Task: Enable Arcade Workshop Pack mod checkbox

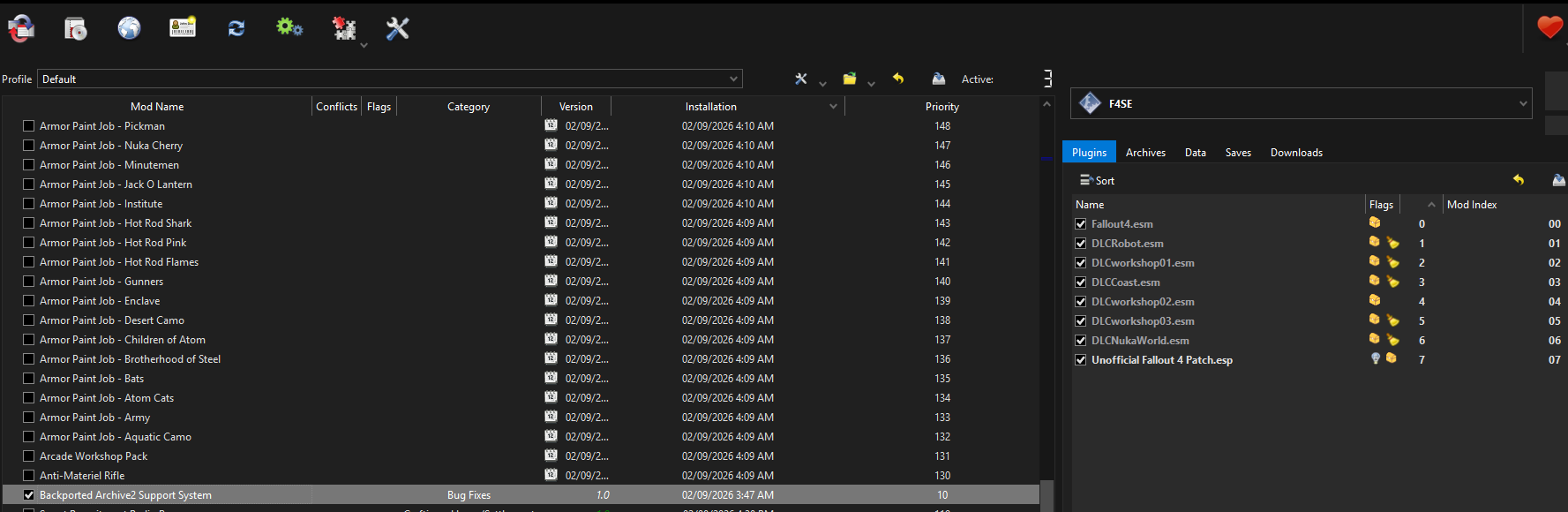Action: point(28,456)
